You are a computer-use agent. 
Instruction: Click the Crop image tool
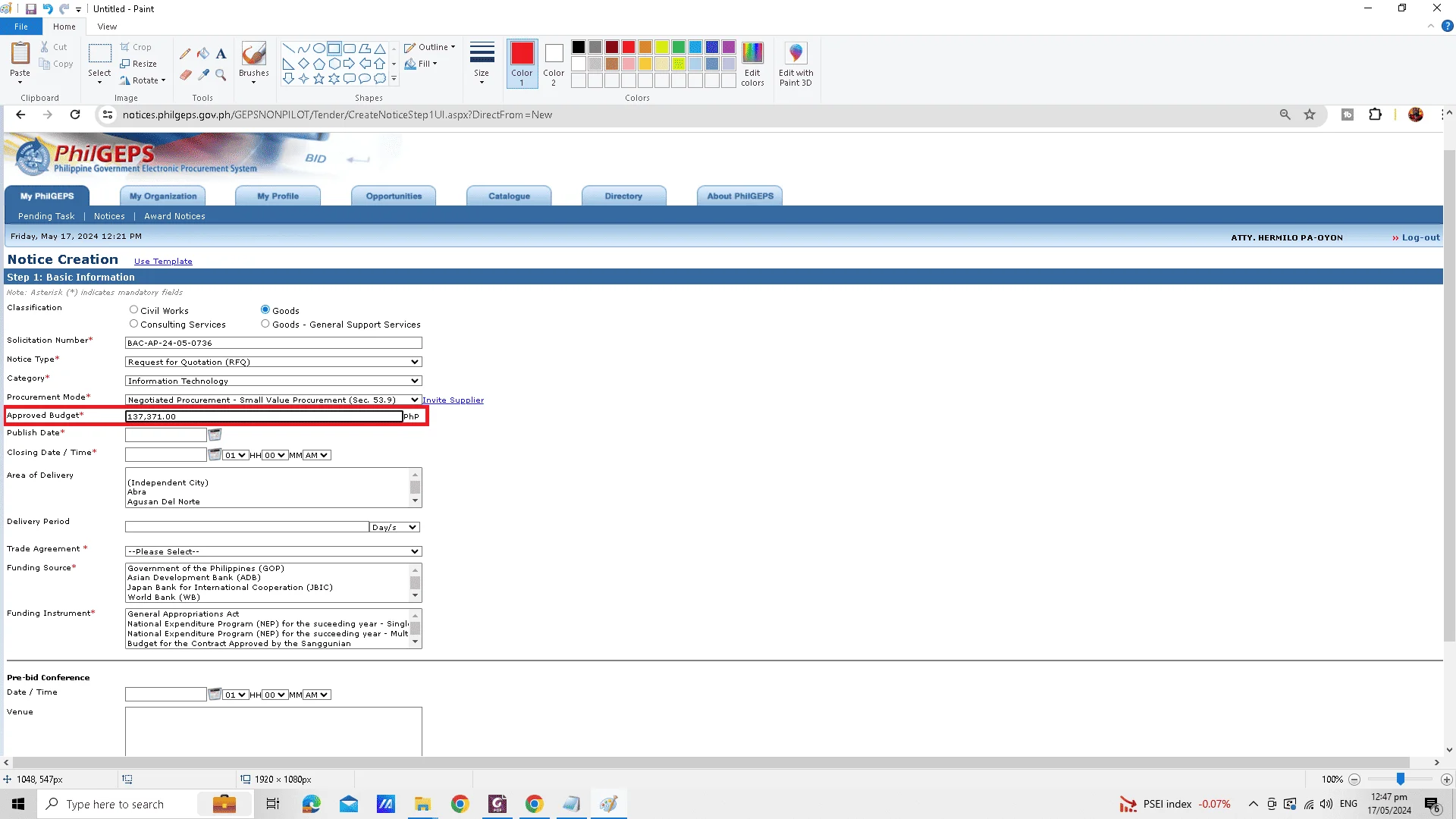[x=136, y=47]
